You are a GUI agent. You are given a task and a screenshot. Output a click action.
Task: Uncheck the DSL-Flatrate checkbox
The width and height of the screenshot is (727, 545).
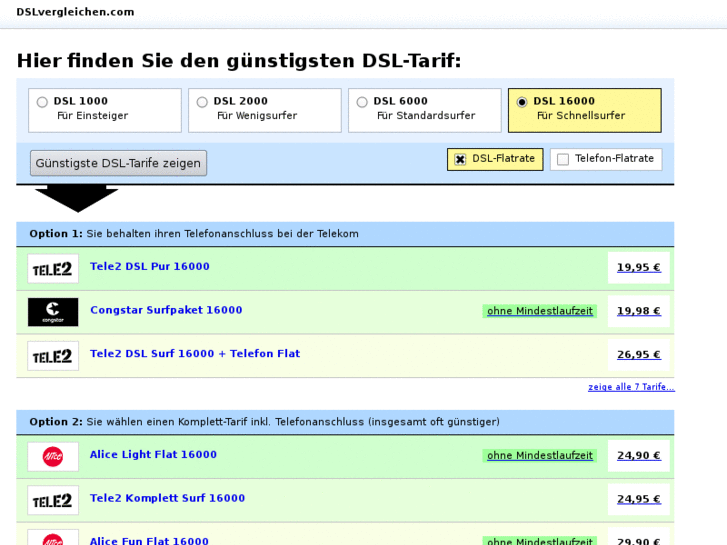460,160
